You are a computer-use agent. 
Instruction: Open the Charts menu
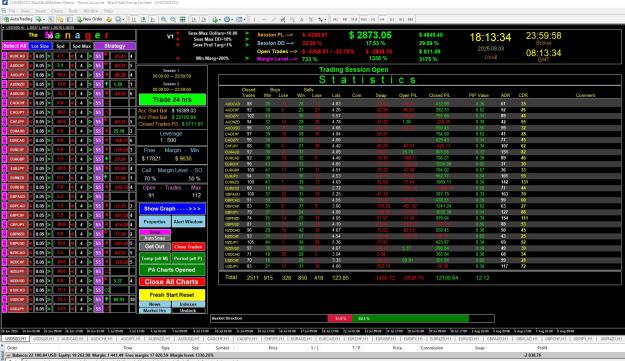click(57, 11)
